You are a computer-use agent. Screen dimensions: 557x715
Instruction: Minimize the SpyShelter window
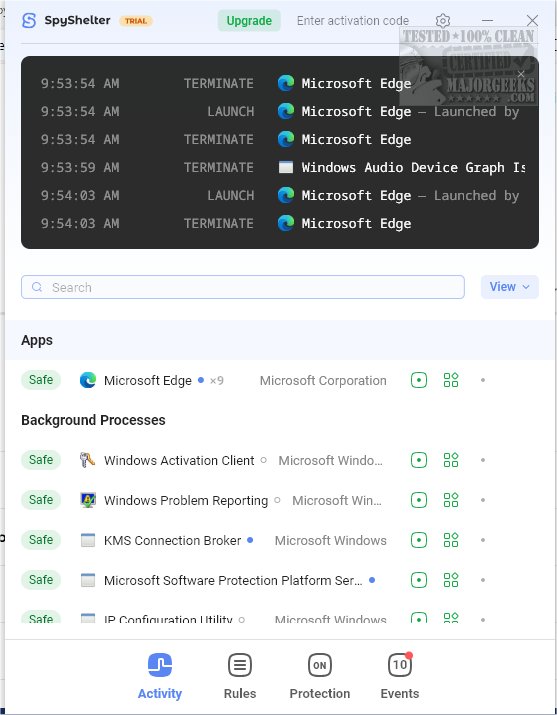coord(487,21)
